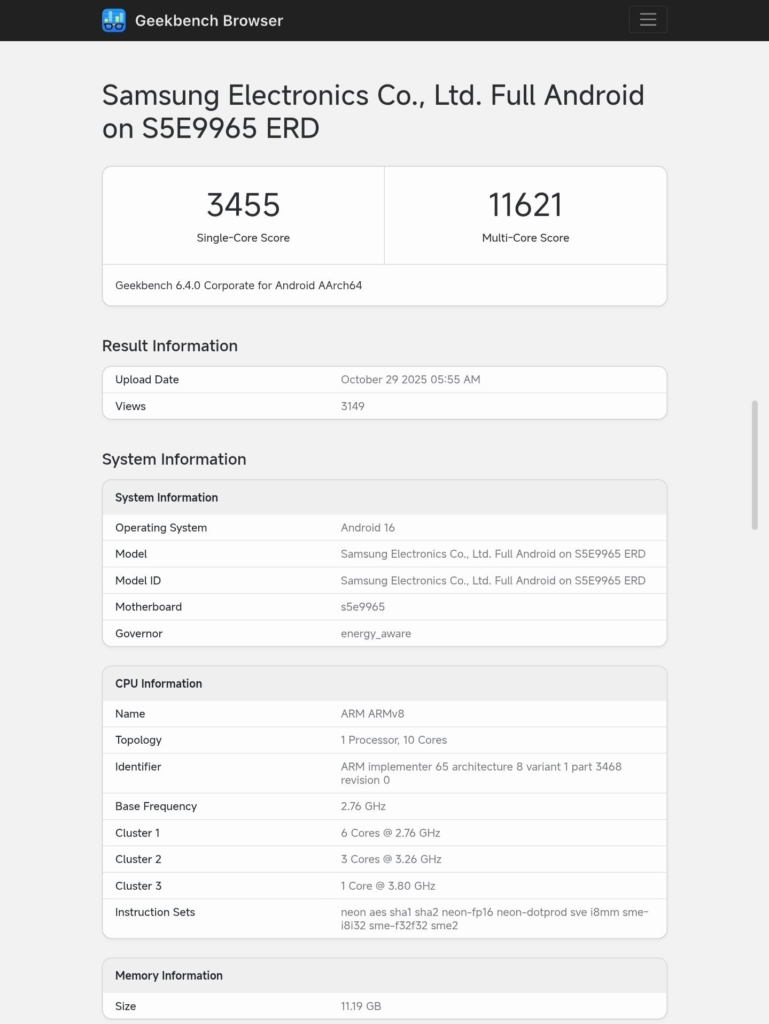769x1024 pixels.
Task: Click the Model row in System Information
Action: tap(383, 554)
